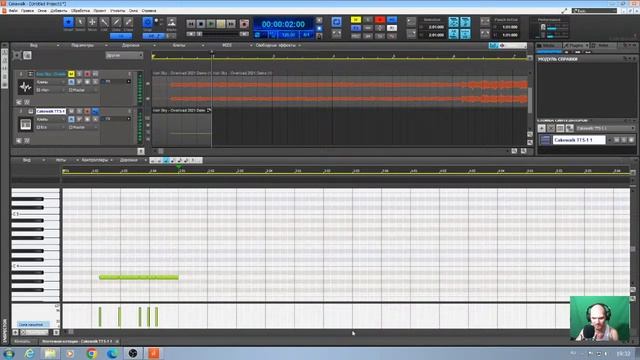Open Справка menu
640x360 pixels.
pos(149,11)
